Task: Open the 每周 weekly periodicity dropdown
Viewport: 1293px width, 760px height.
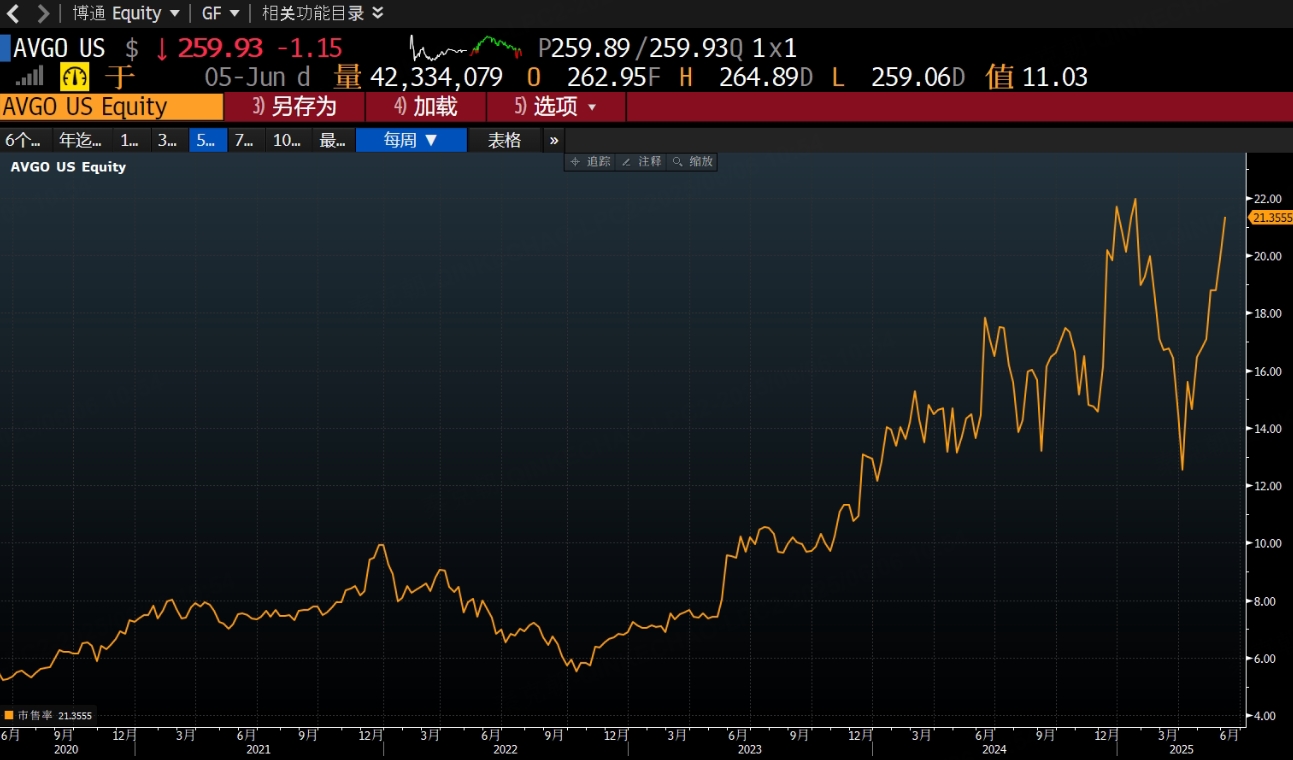Action: [411, 140]
